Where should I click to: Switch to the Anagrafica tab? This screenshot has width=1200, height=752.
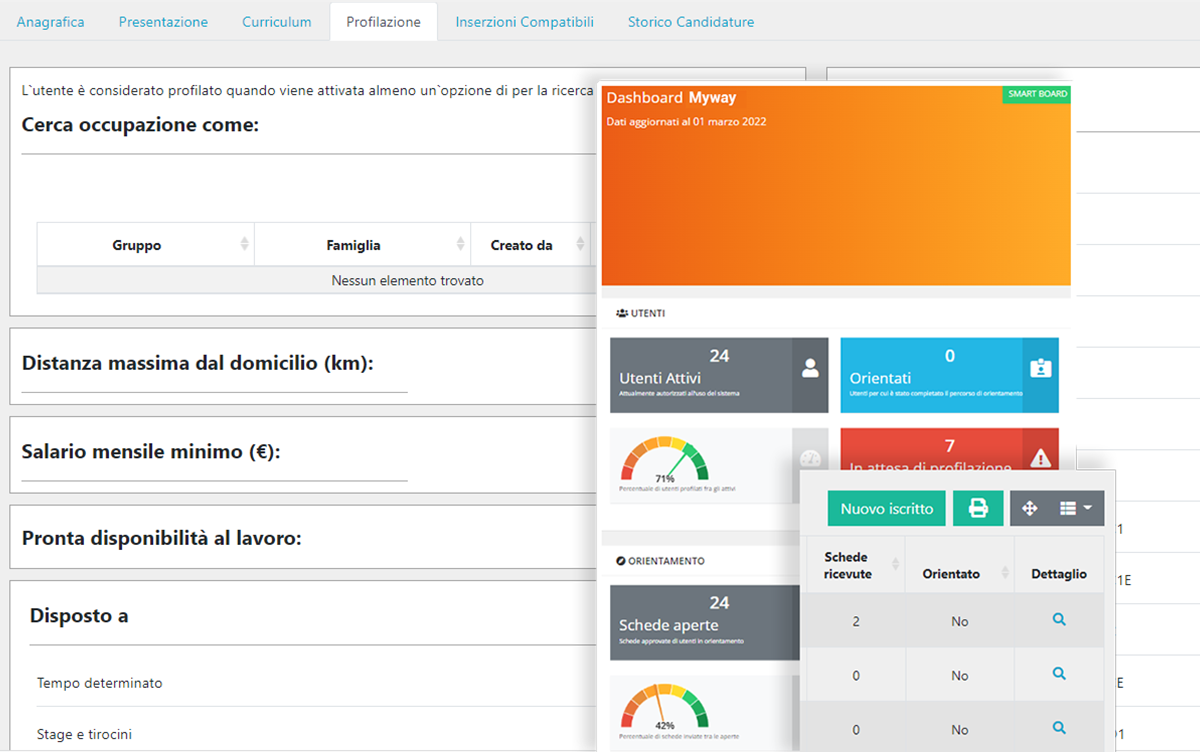point(51,21)
